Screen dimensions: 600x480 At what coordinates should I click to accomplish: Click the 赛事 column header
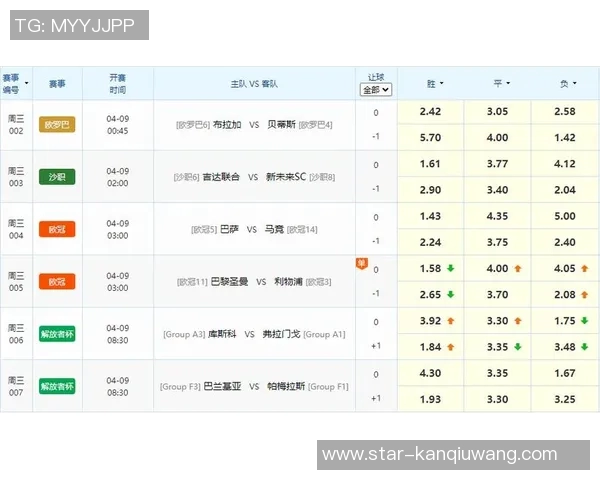57,83
